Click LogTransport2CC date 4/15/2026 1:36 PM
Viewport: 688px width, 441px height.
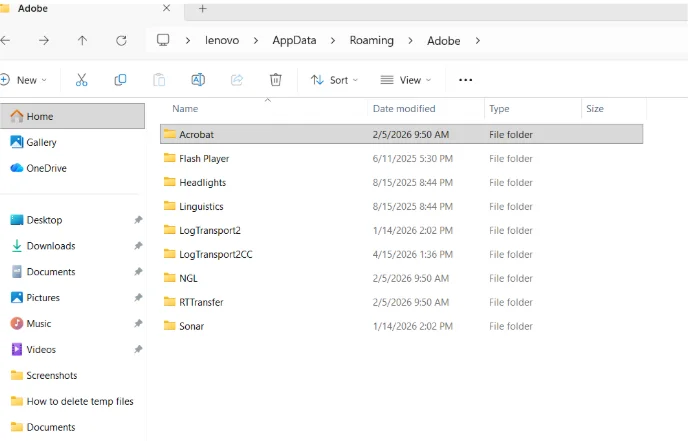pyautogui.click(x=412, y=254)
